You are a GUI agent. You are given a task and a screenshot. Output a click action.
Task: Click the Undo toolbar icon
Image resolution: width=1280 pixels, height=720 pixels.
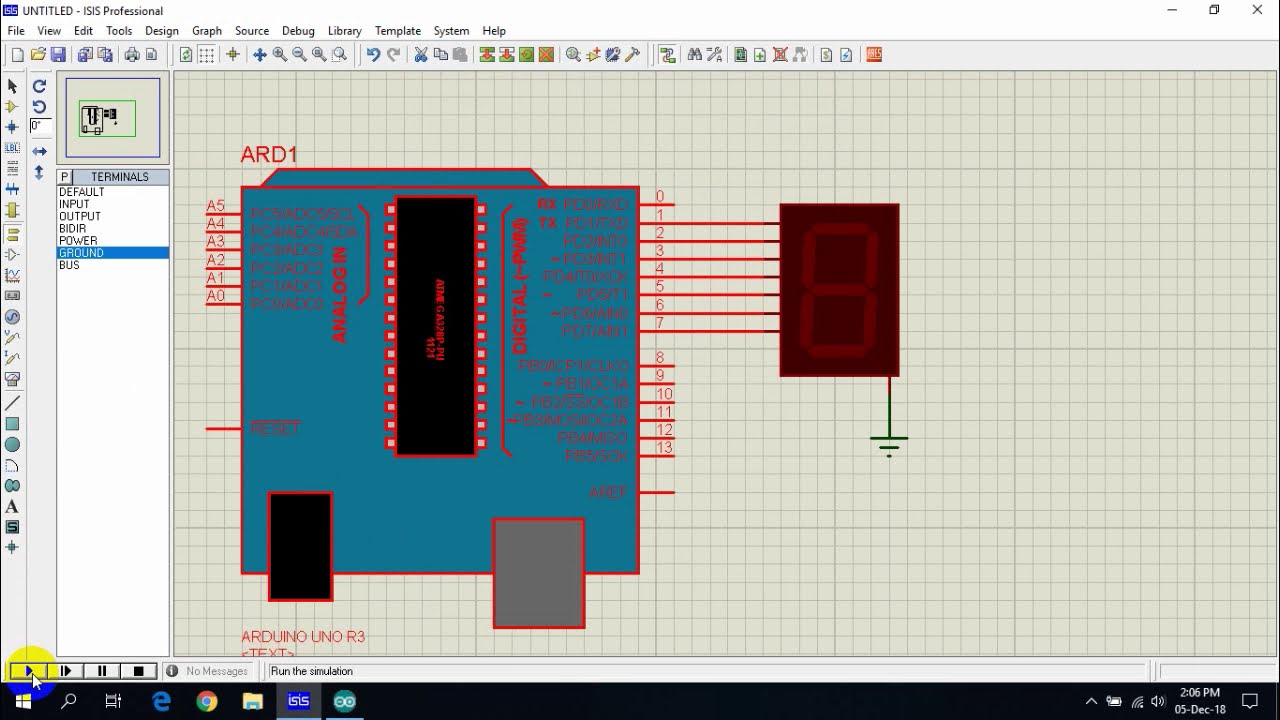pyautogui.click(x=373, y=55)
